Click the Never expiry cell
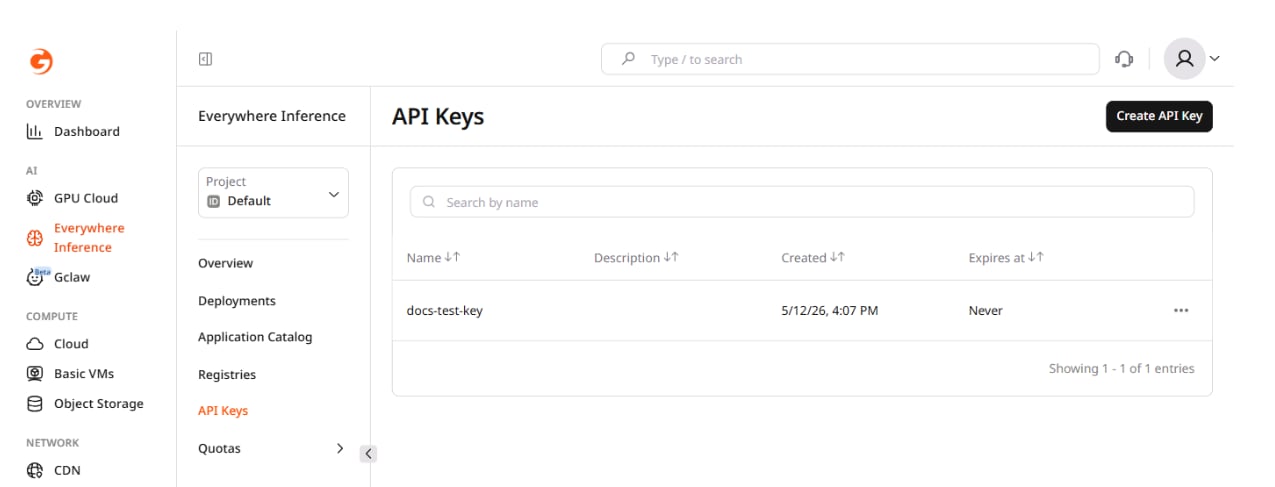The width and height of the screenshot is (1275, 487). 985,310
